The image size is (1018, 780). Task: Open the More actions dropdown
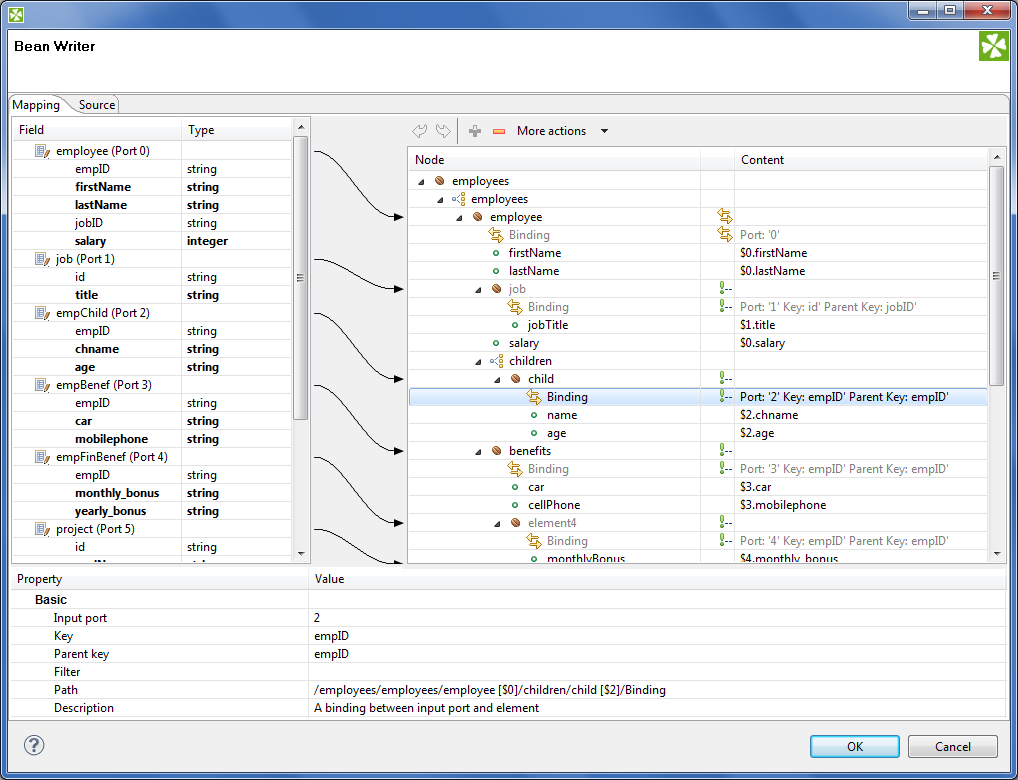(562, 131)
